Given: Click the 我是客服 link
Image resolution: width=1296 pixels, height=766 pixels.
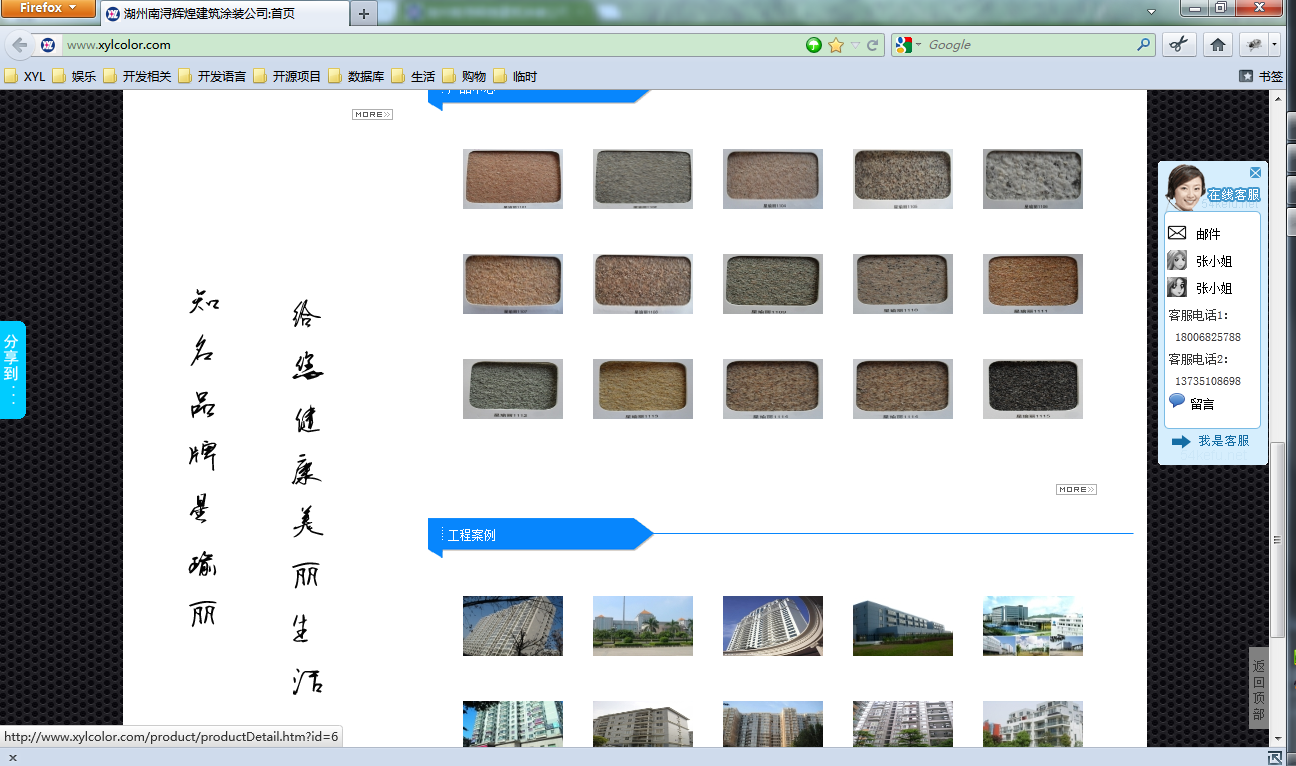Looking at the screenshot, I should 1223,441.
